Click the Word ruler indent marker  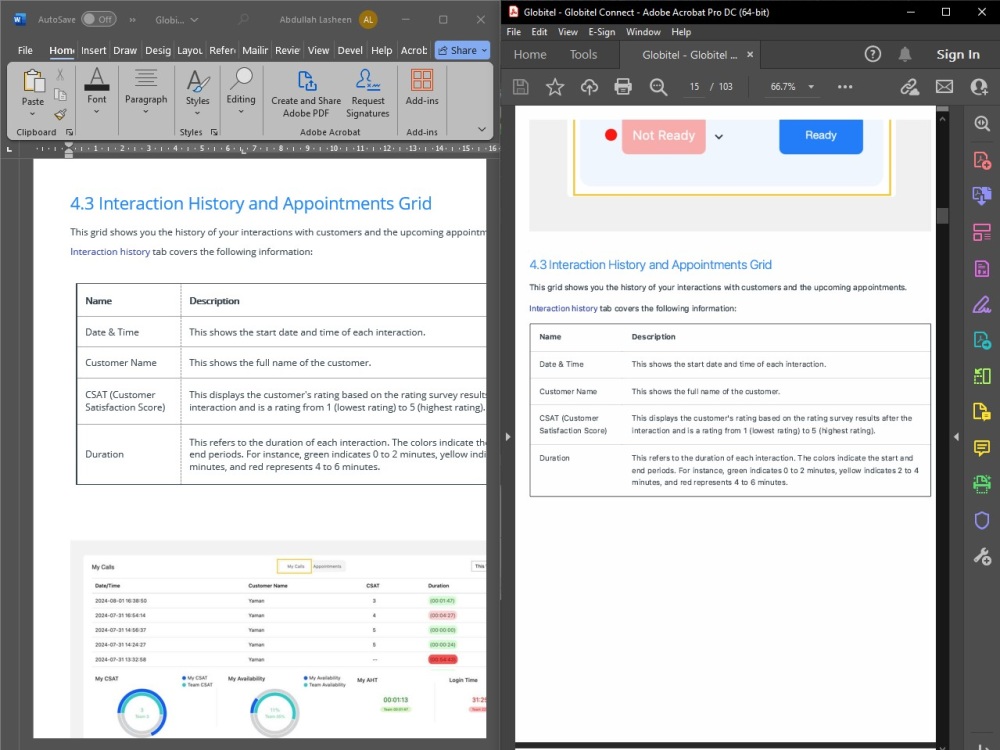[x=69, y=149]
